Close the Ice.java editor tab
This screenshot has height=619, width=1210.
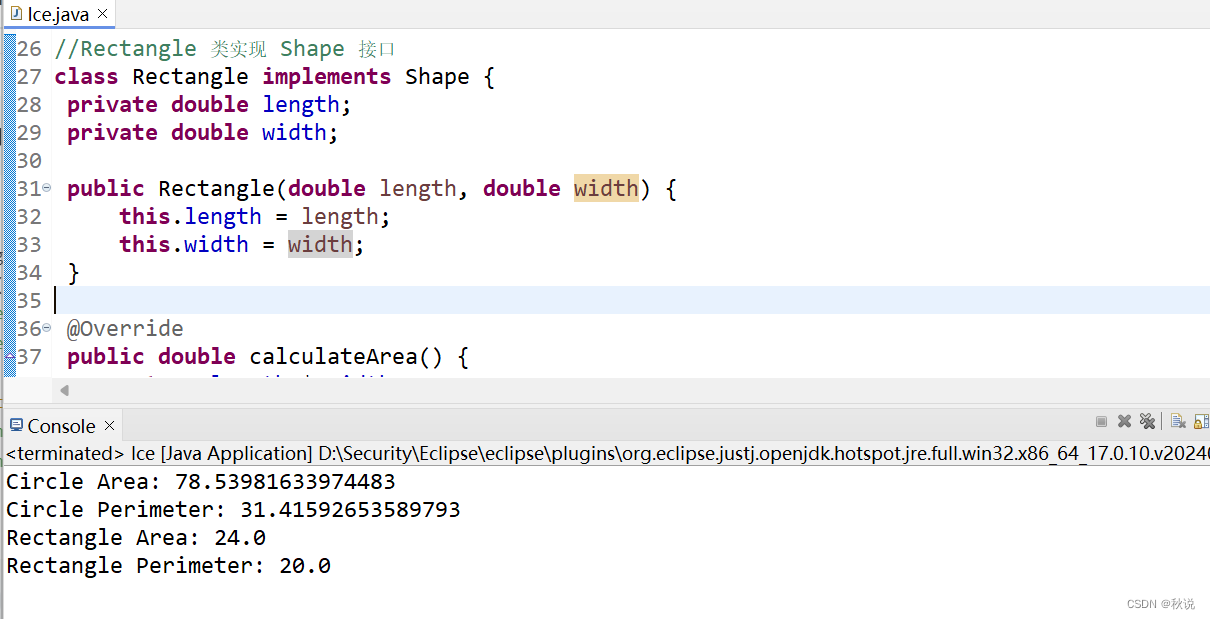[102, 14]
